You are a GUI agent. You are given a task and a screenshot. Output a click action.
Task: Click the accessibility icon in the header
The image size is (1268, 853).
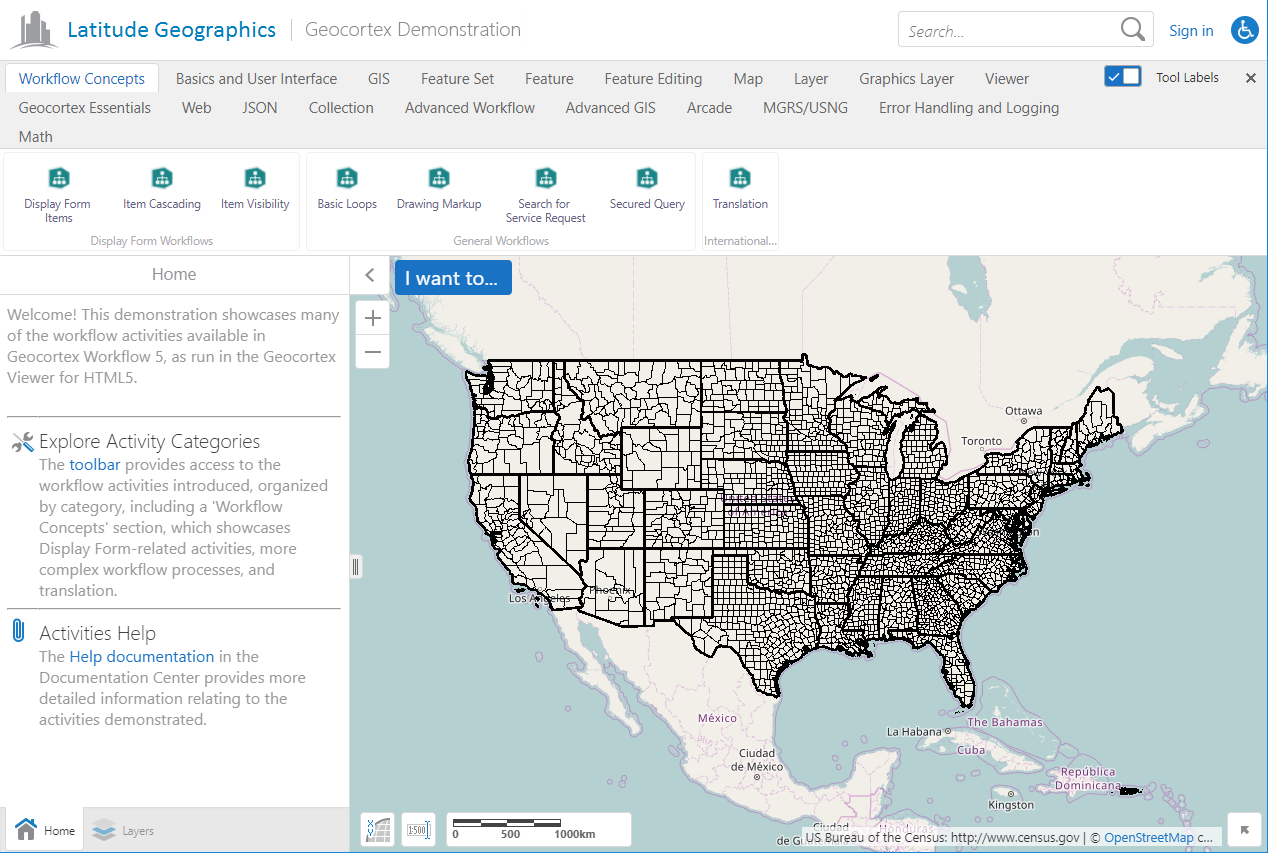click(x=1244, y=30)
